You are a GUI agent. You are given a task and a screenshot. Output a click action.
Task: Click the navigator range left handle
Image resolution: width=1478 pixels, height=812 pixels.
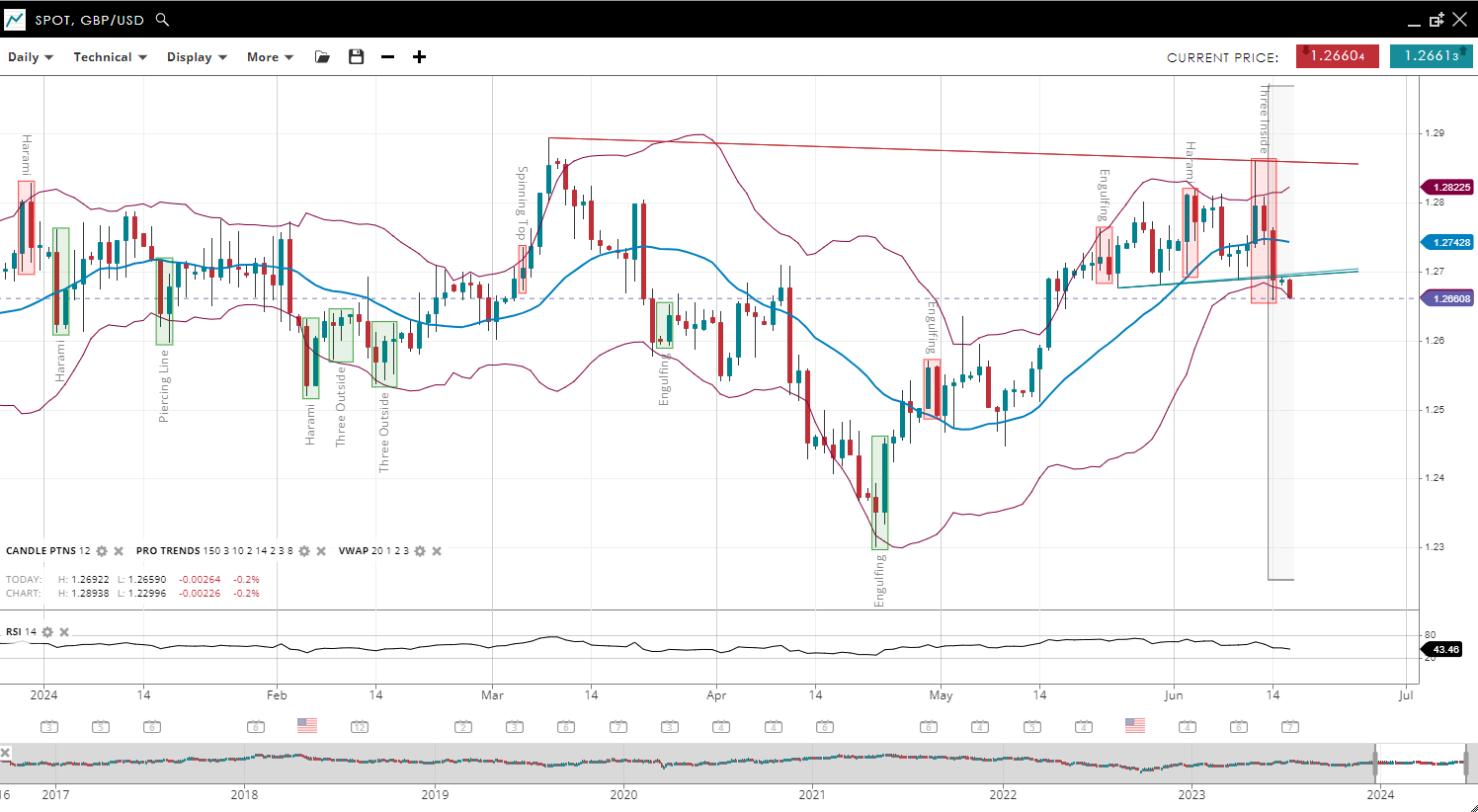coord(1374,763)
